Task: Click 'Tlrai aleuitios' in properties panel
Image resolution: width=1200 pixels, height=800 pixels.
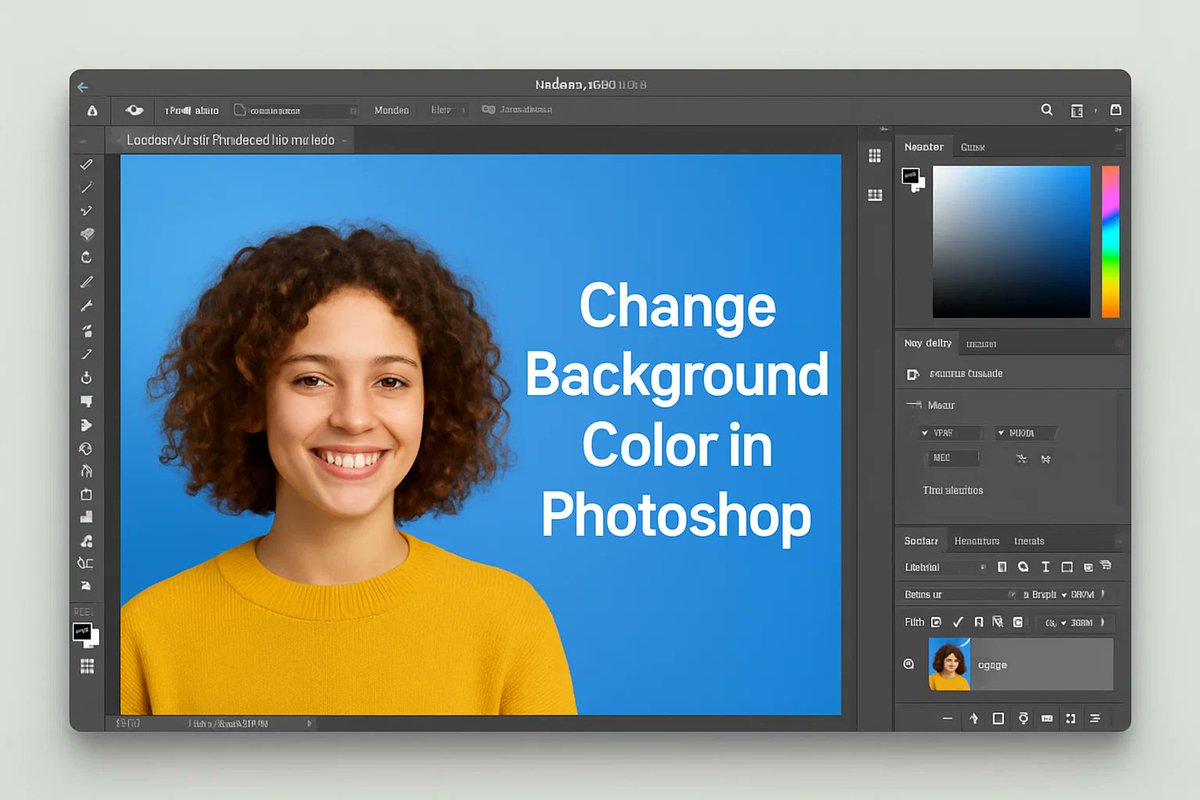Action: [x=952, y=490]
